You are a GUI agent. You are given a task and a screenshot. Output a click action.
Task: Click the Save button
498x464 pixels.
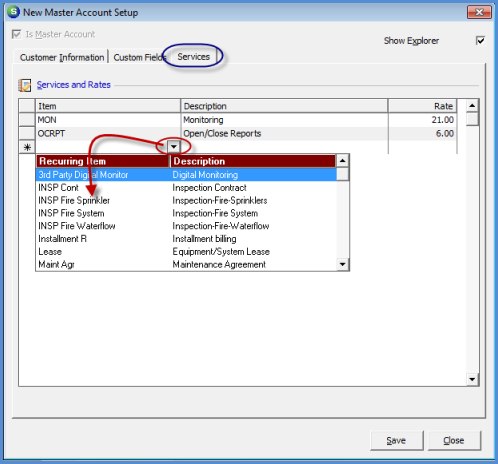[x=396, y=441]
